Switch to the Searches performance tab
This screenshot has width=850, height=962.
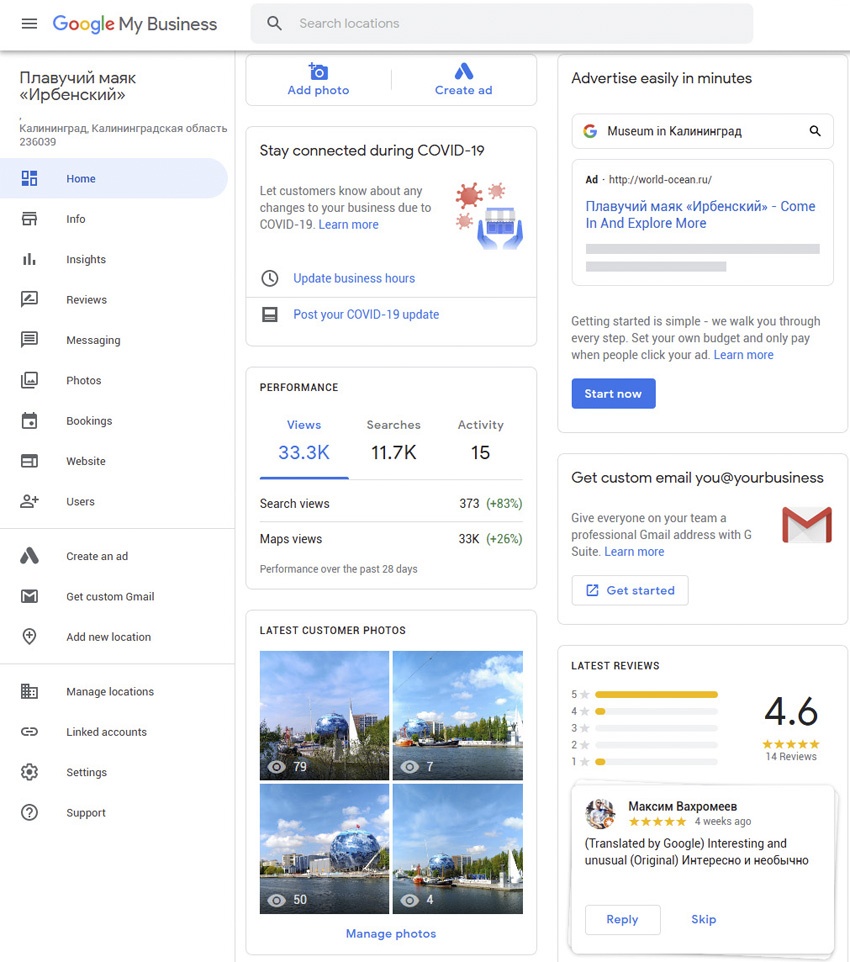[x=393, y=442]
